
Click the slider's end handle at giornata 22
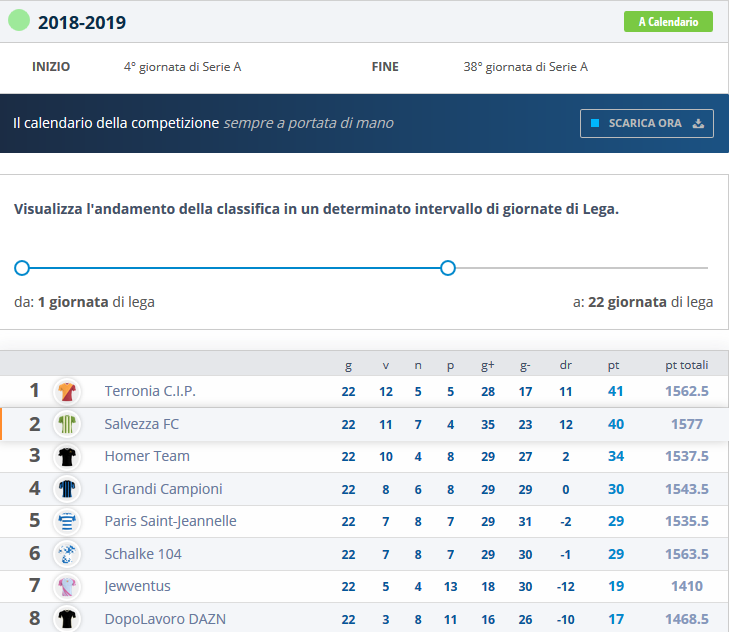tap(448, 268)
